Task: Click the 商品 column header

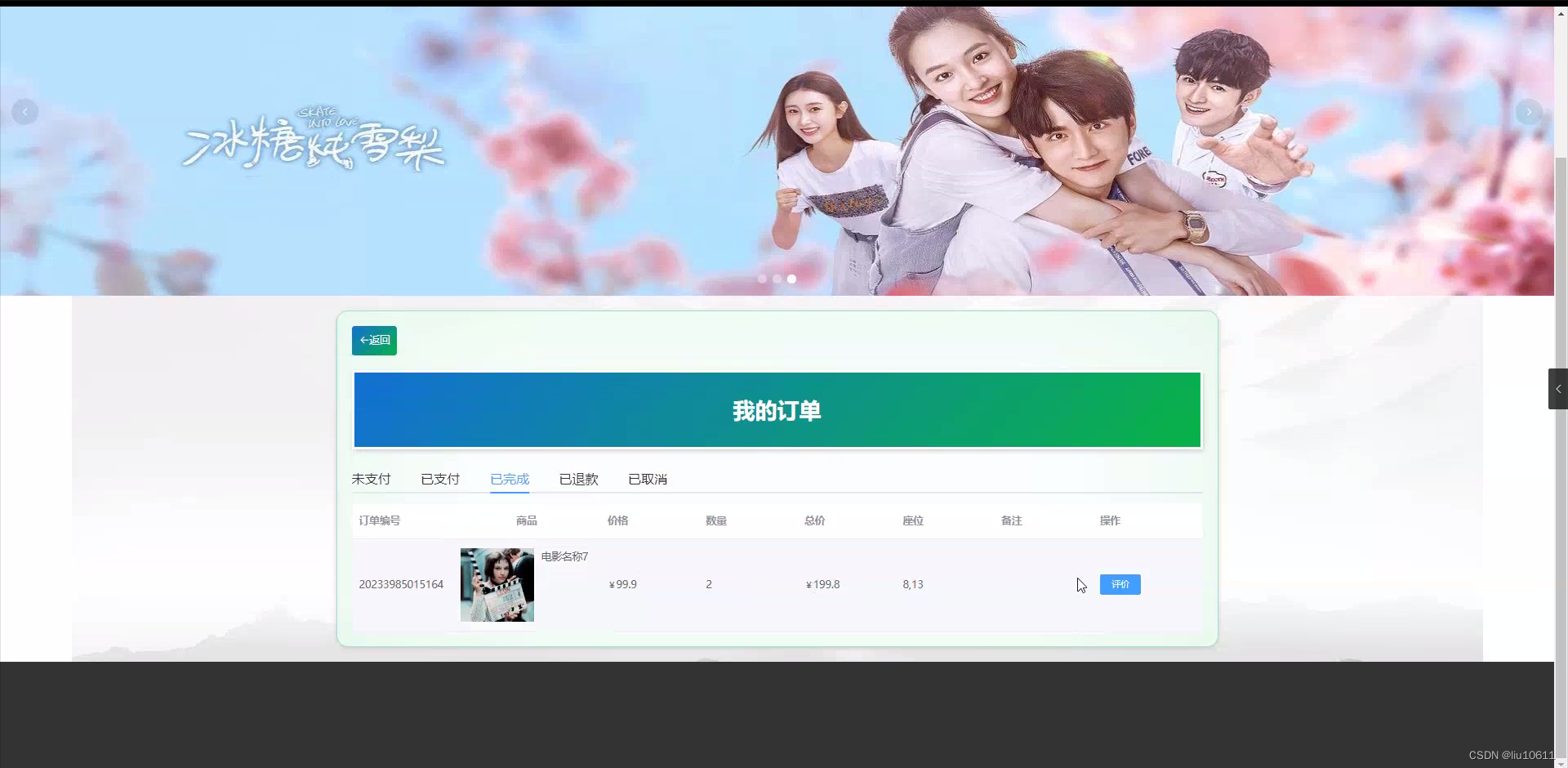Action: pos(527,520)
